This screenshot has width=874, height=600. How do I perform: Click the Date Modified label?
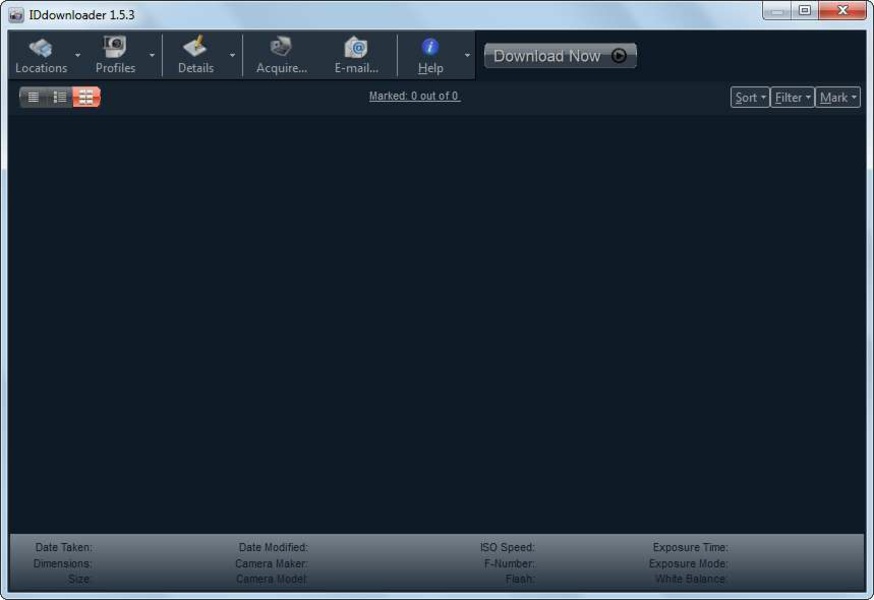(x=273, y=548)
